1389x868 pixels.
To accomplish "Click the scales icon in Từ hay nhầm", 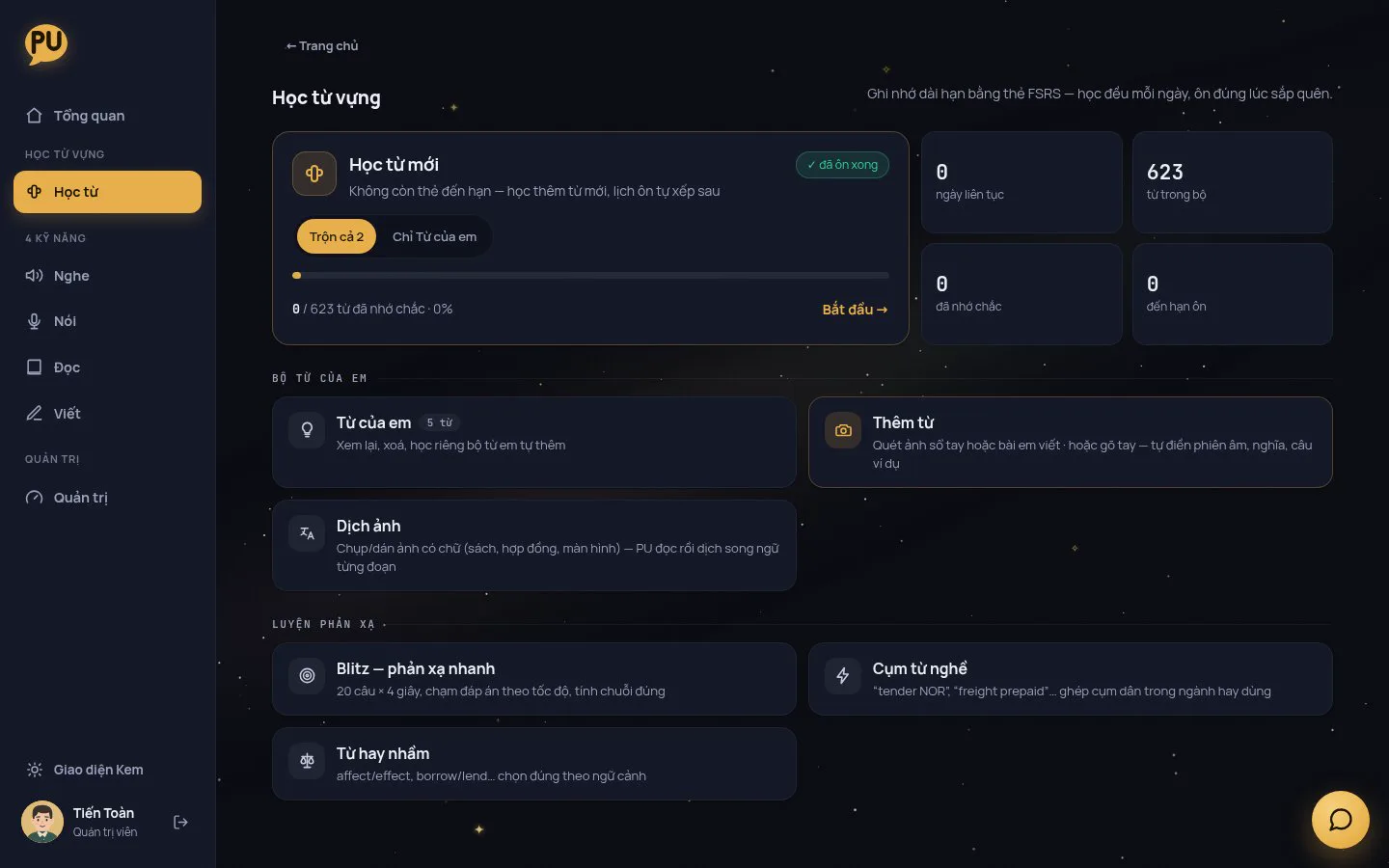I will (307, 761).
